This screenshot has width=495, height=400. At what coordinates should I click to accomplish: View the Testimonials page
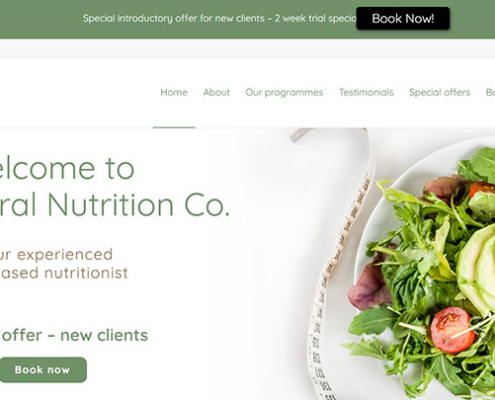(x=366, y=92)
